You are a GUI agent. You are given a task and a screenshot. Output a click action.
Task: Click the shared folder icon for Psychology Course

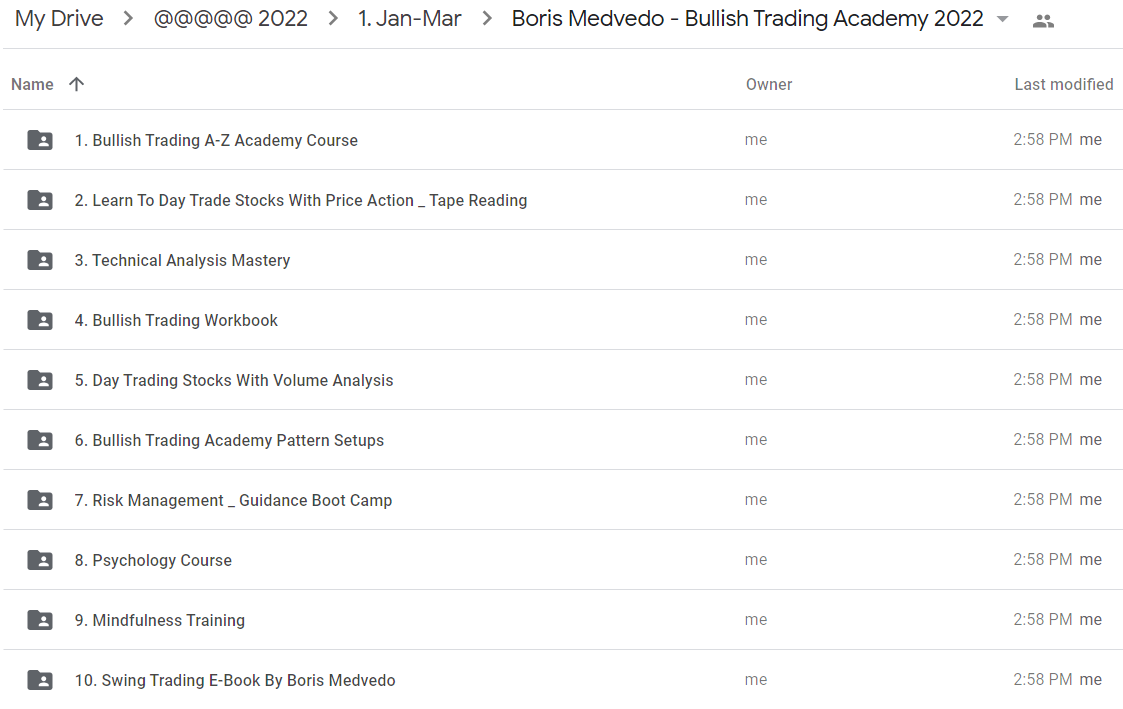tap(40, 560)
